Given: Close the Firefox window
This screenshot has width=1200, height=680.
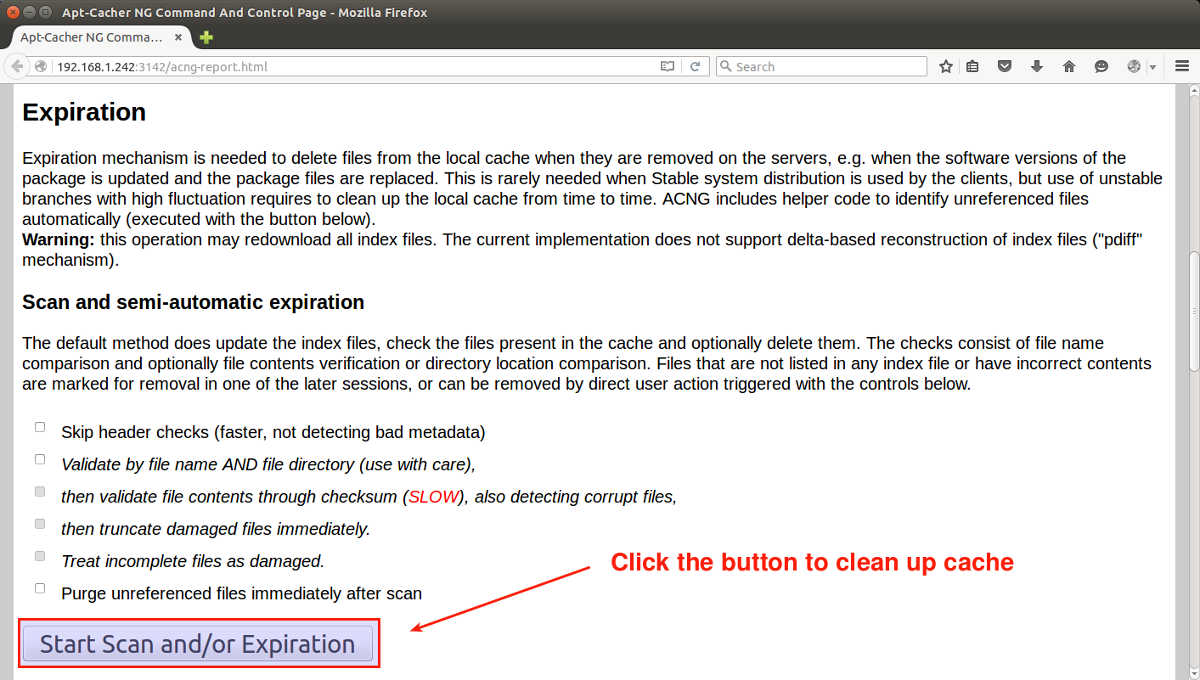Looking at the screenshot, I should point(13,12).
